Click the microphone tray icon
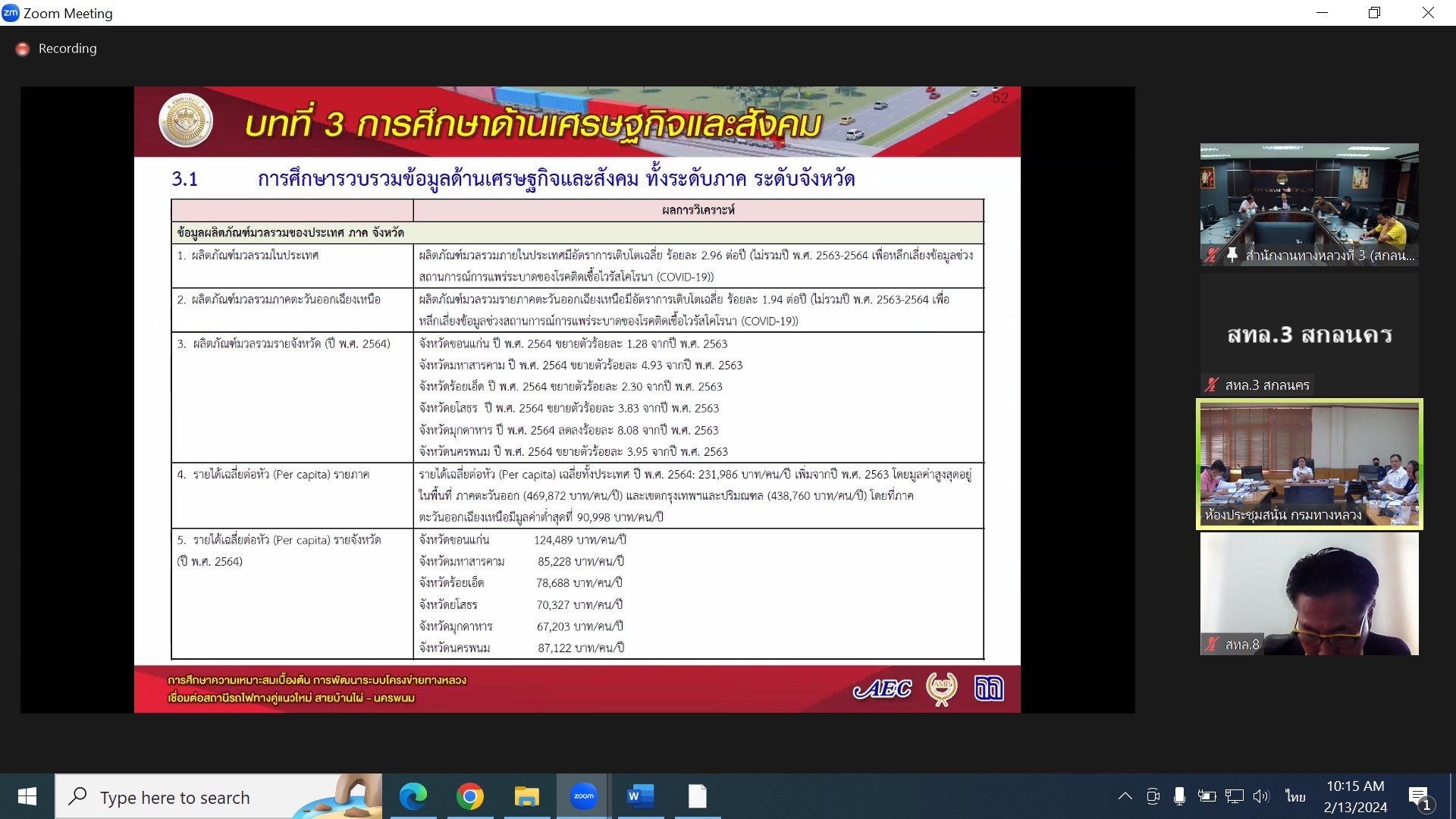The width and height of the screenshot is (1456, 819). pyautogui.click(x=1179, y=796)
